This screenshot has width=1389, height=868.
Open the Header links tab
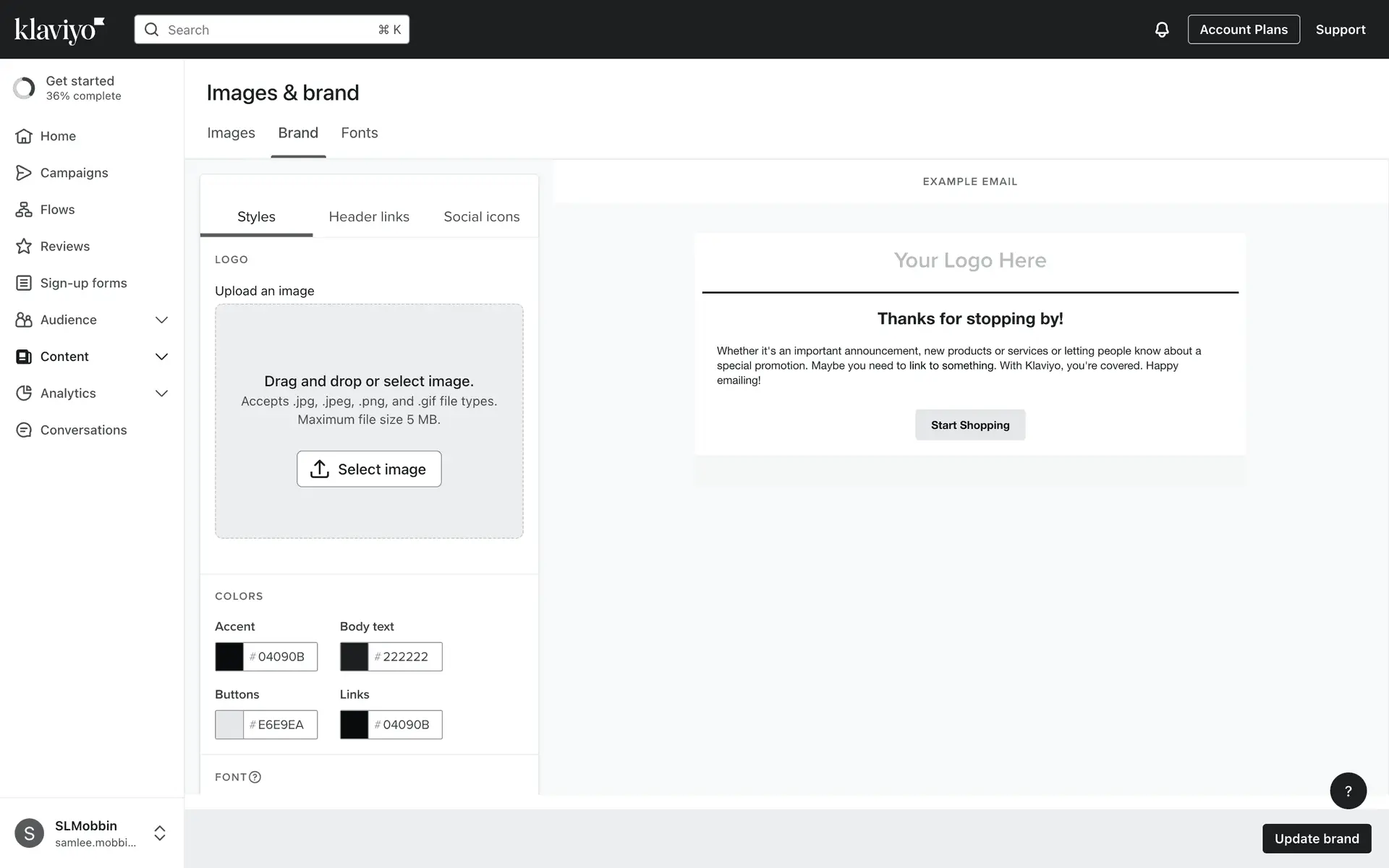tap(369, 217)
